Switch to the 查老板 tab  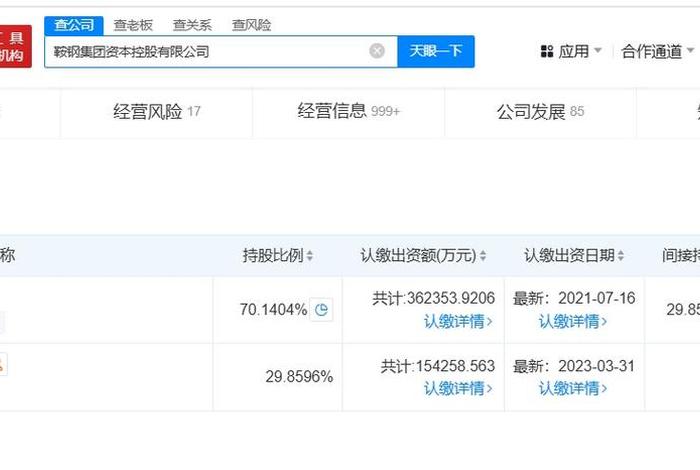(x=133, y=25)
